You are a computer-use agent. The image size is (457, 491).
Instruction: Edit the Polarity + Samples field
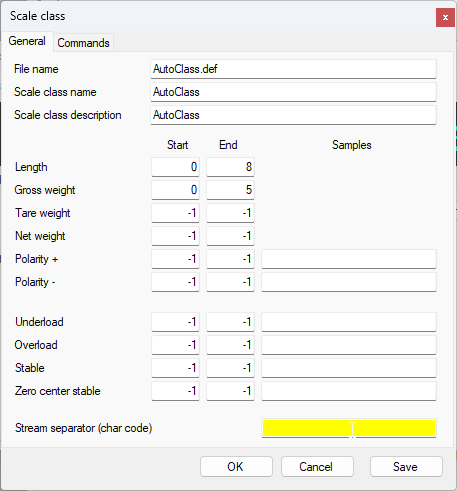pyautogui.click(x=349, y=259)
